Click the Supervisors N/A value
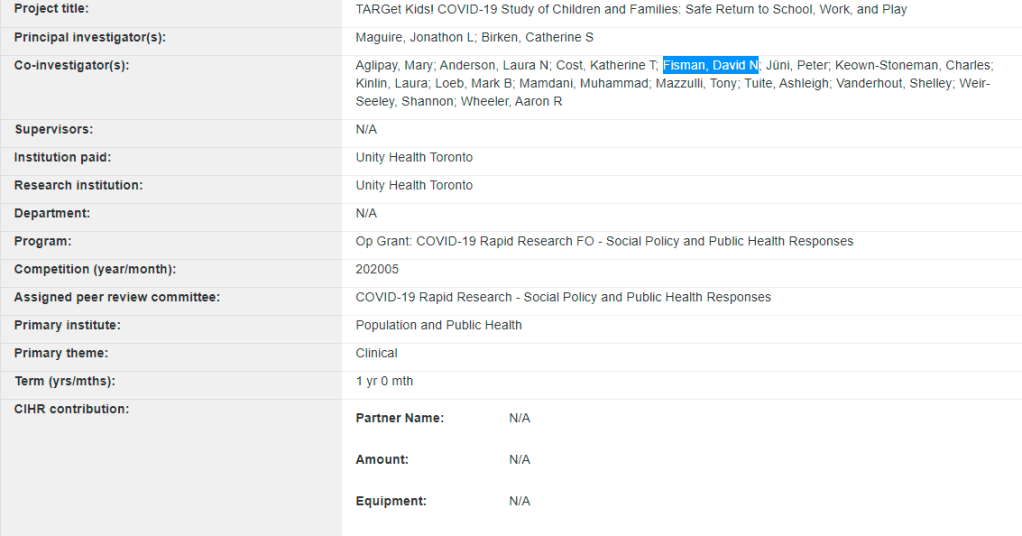 (366, 129)
